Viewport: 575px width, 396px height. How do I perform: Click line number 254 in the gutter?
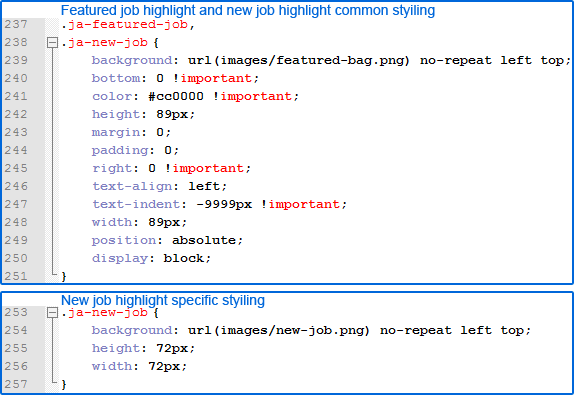coord(16,330)
